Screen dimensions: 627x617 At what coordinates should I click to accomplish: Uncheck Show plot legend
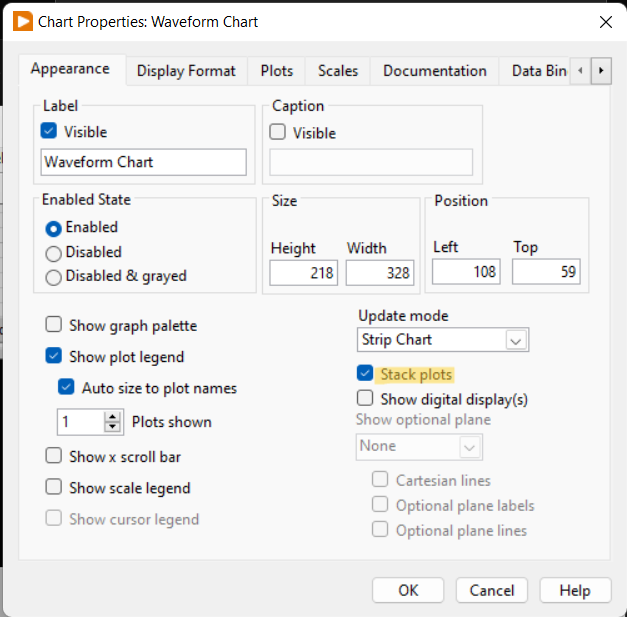click(x=54, y=355)
